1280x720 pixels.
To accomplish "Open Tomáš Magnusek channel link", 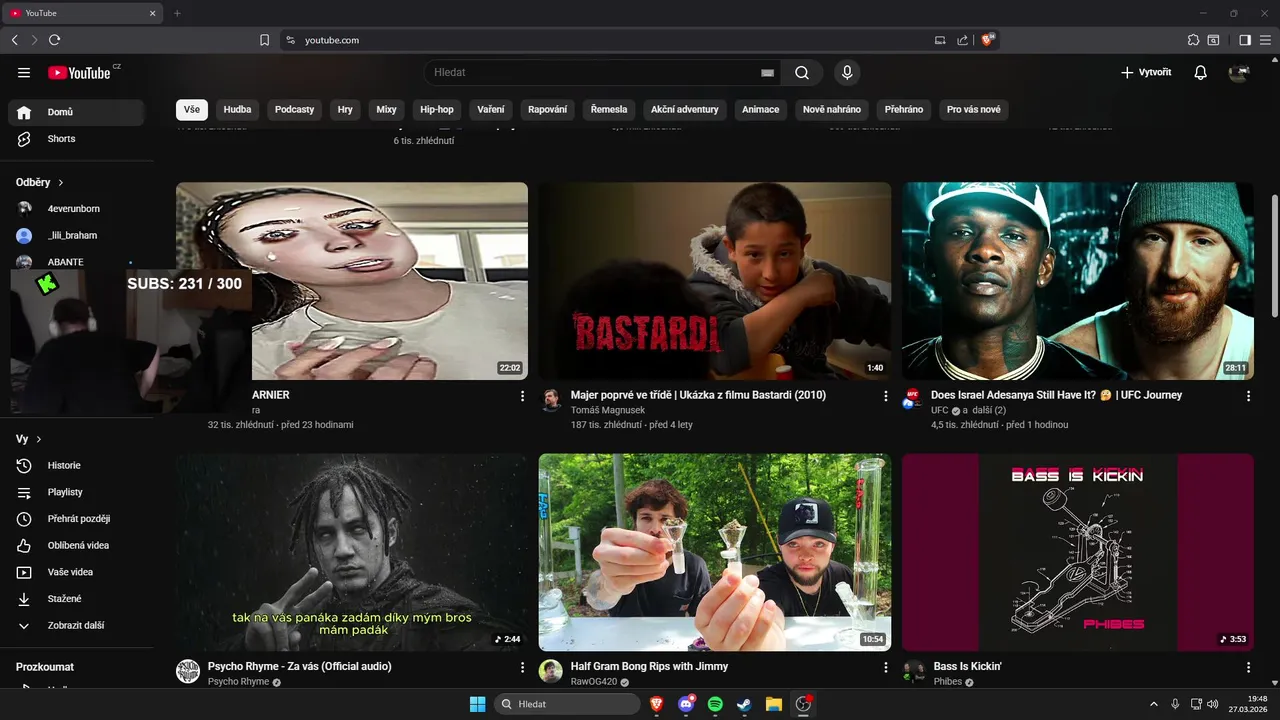I will tap(608, 410).
